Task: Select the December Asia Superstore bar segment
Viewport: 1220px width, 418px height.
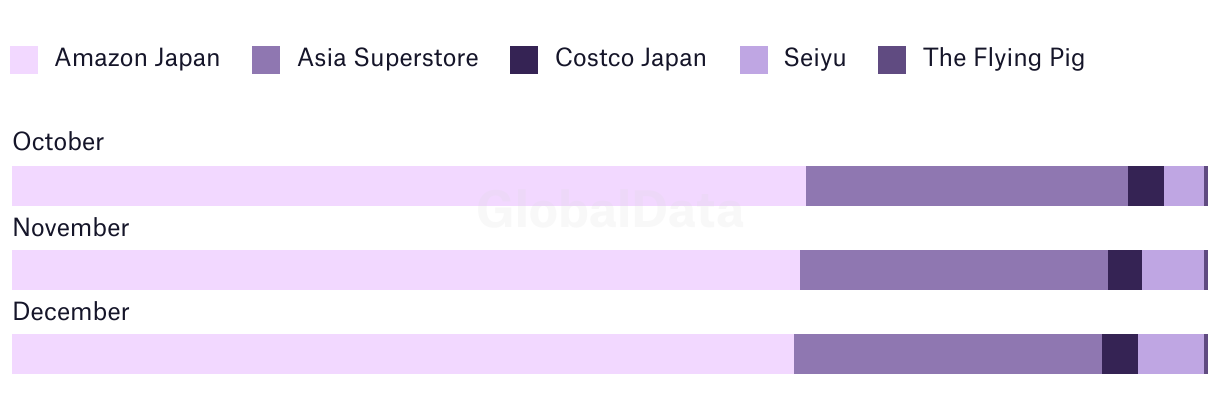Action: (948, 354)
